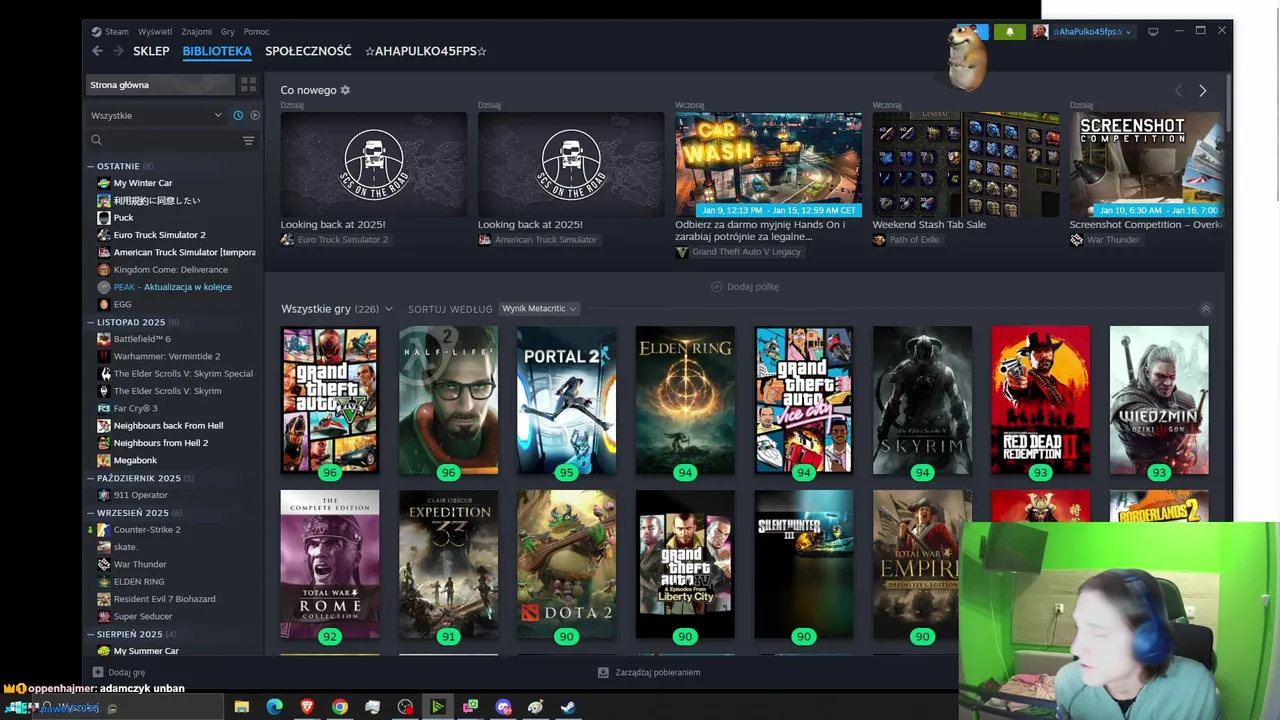Open the ☆AHAPULKO45FPS☆ profile tab
1280x720 pixels.
point(426,51)
